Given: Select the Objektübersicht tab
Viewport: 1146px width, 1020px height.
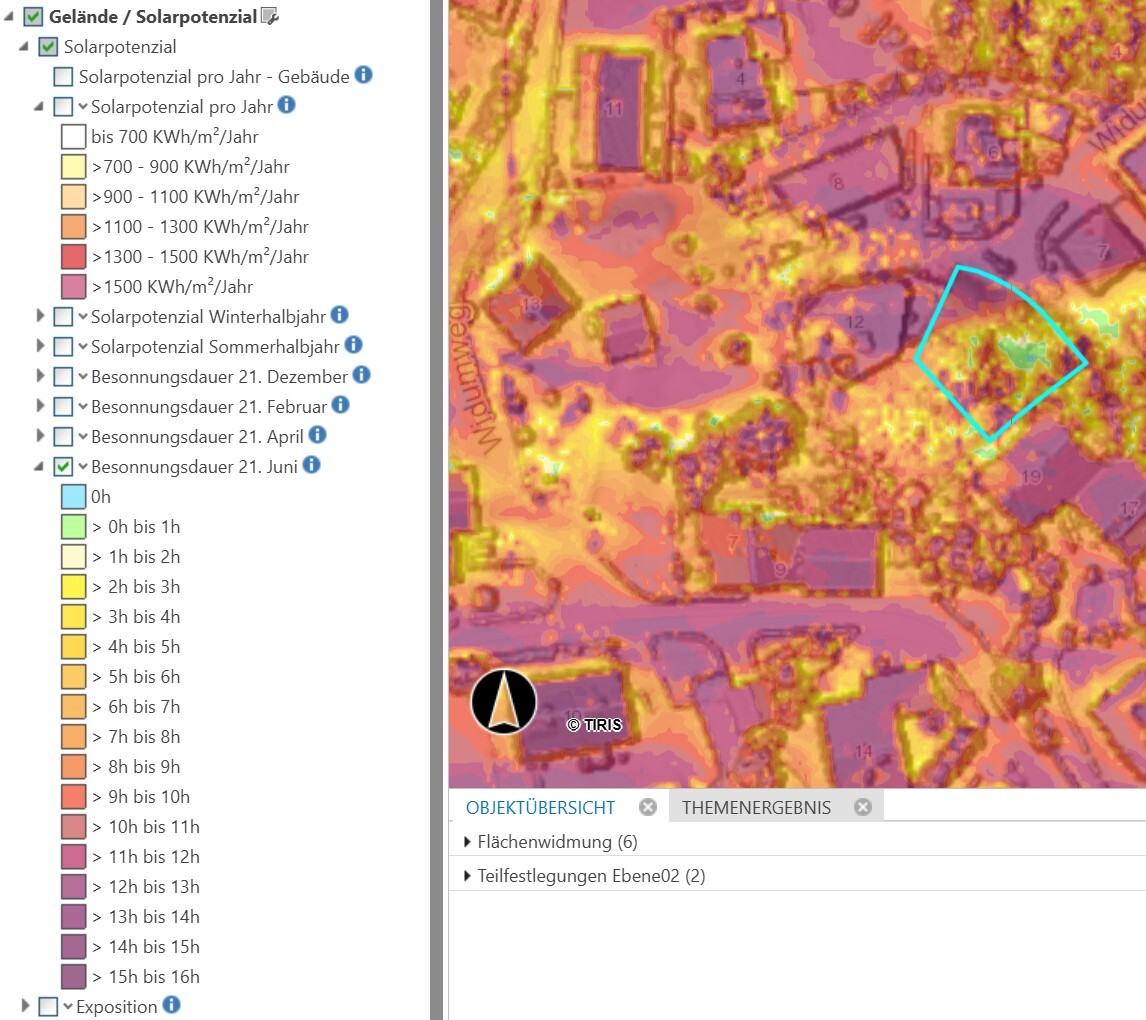Looking at the screenshot, I should pos(540,807).
